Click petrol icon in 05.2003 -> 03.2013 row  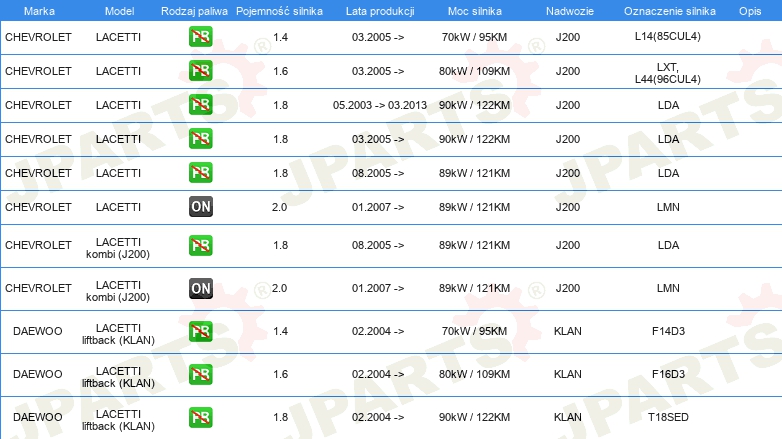[200, 104]
